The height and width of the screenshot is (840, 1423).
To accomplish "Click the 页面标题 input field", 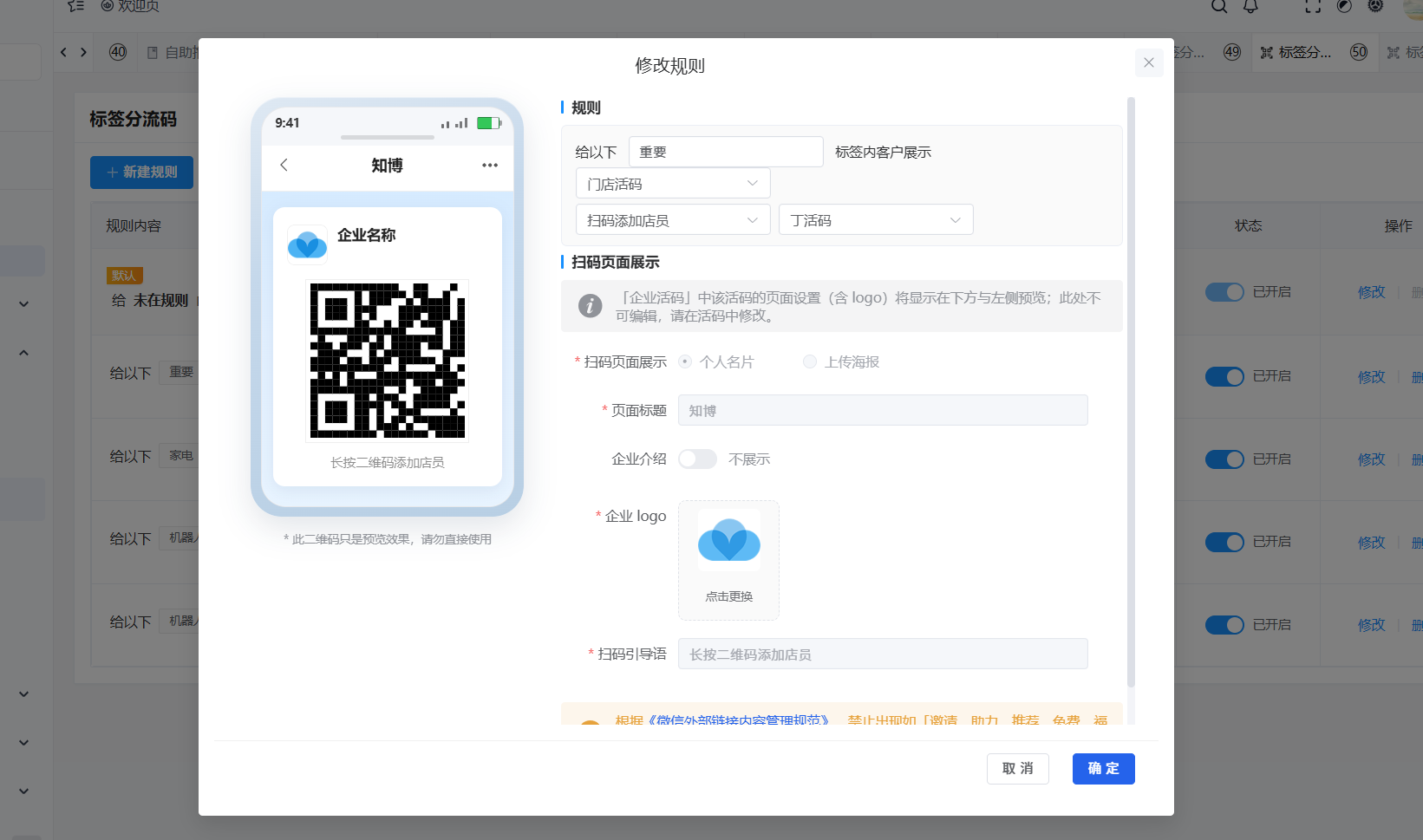I will 883,411.
